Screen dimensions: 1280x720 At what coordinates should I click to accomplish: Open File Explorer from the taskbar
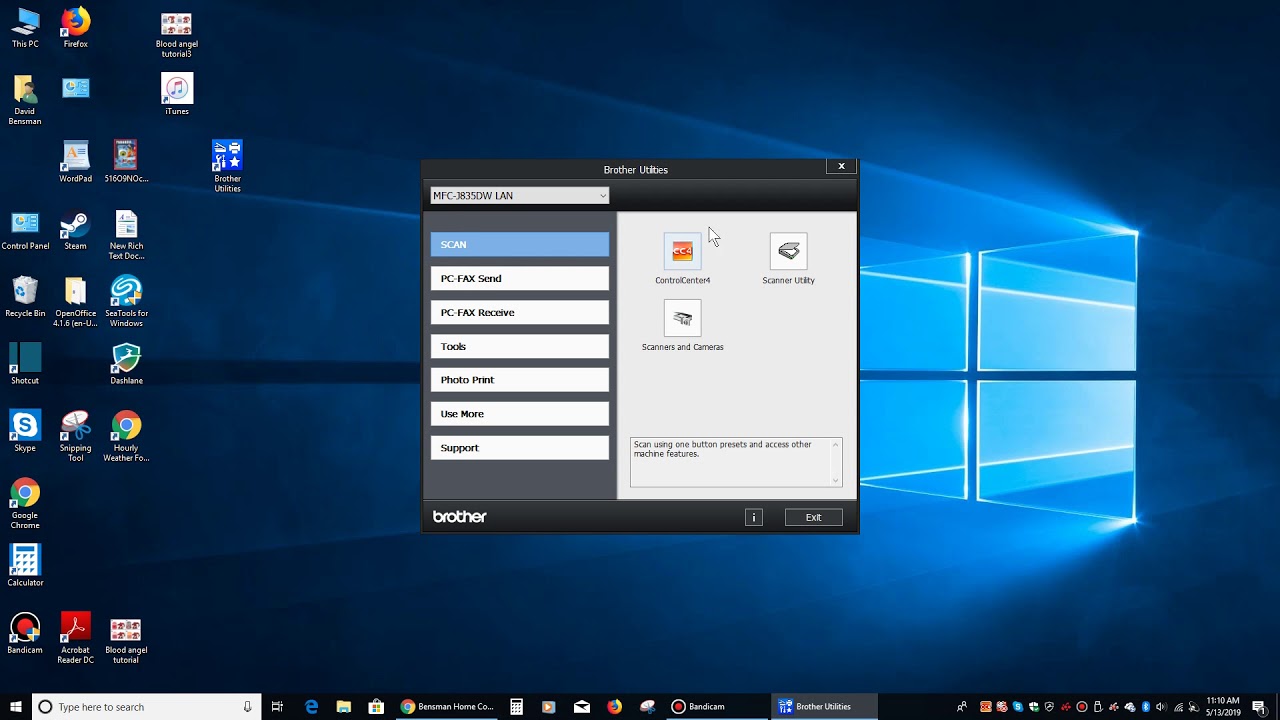pos(343,706)
